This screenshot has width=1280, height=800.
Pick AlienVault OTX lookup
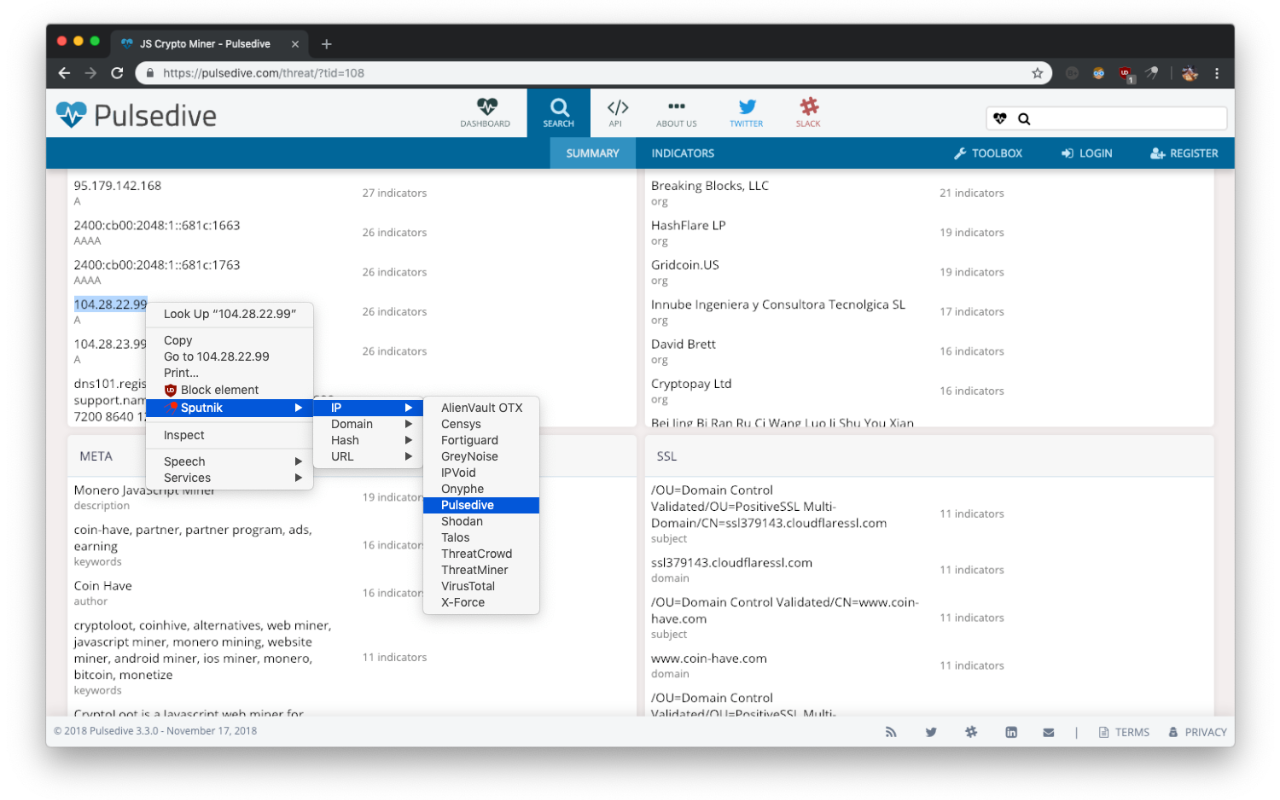pos(481,407)
